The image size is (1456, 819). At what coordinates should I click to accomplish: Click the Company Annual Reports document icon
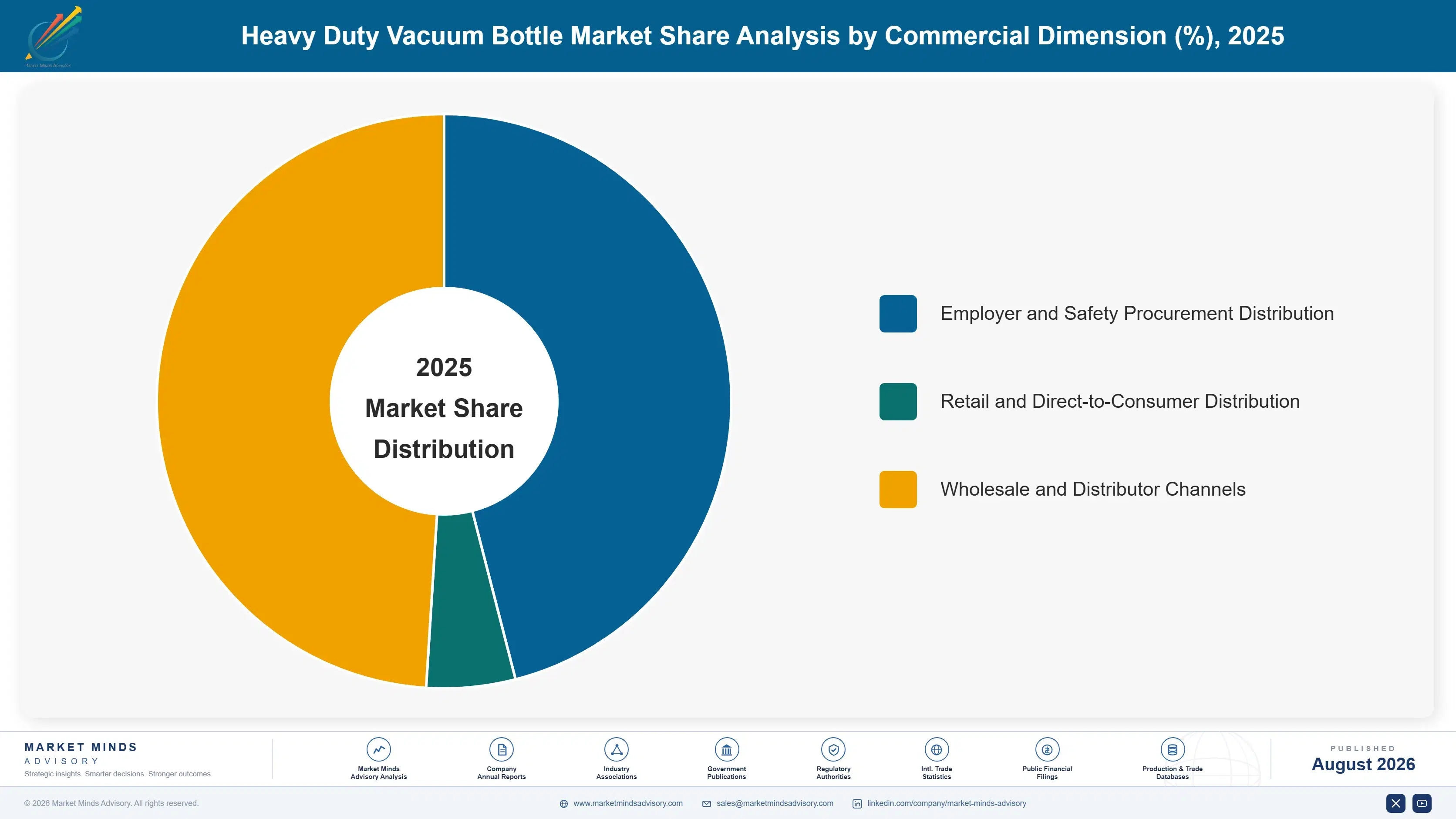501,749
